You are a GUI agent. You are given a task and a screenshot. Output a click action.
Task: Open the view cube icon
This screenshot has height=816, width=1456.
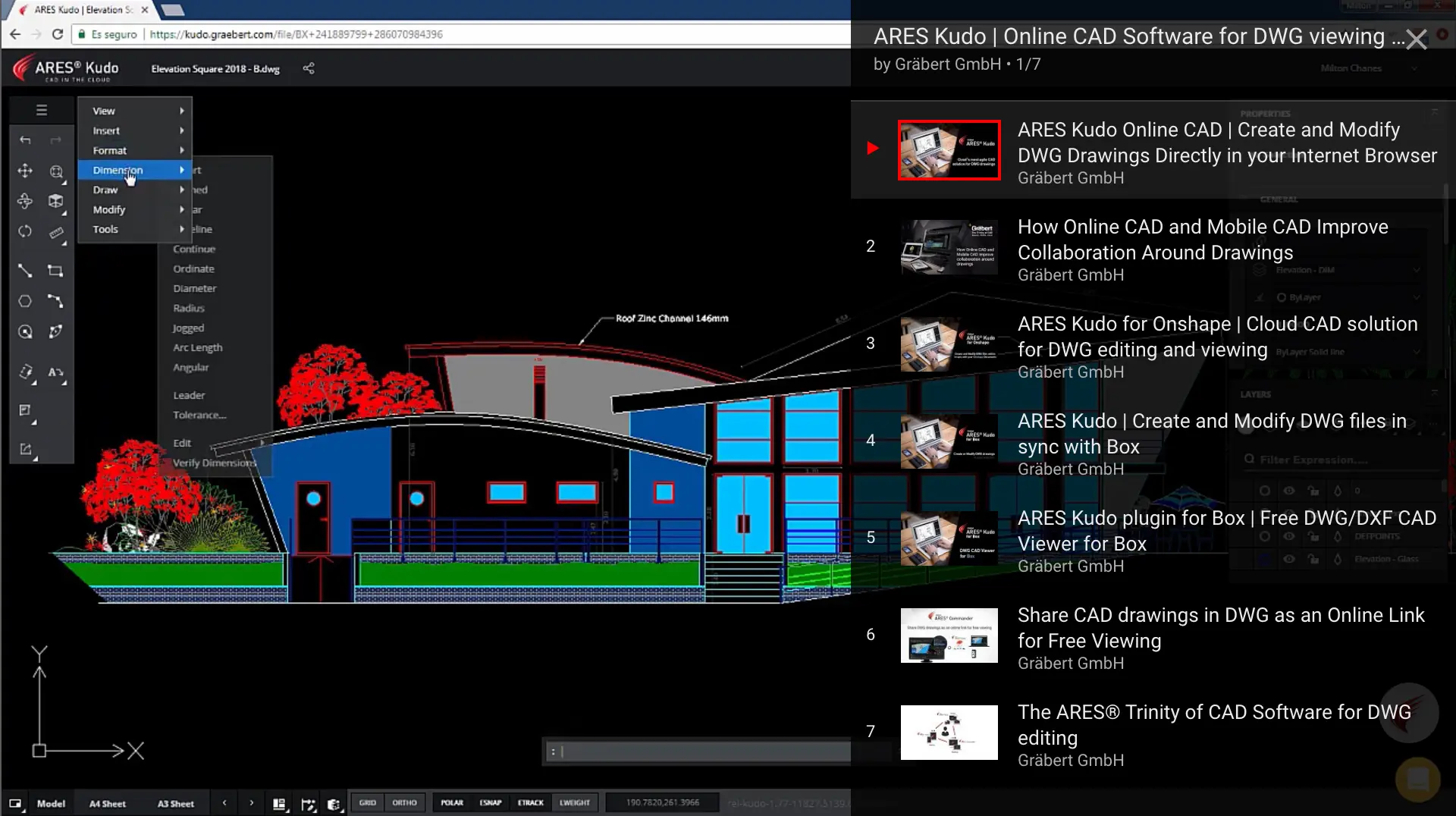[56, 201]
